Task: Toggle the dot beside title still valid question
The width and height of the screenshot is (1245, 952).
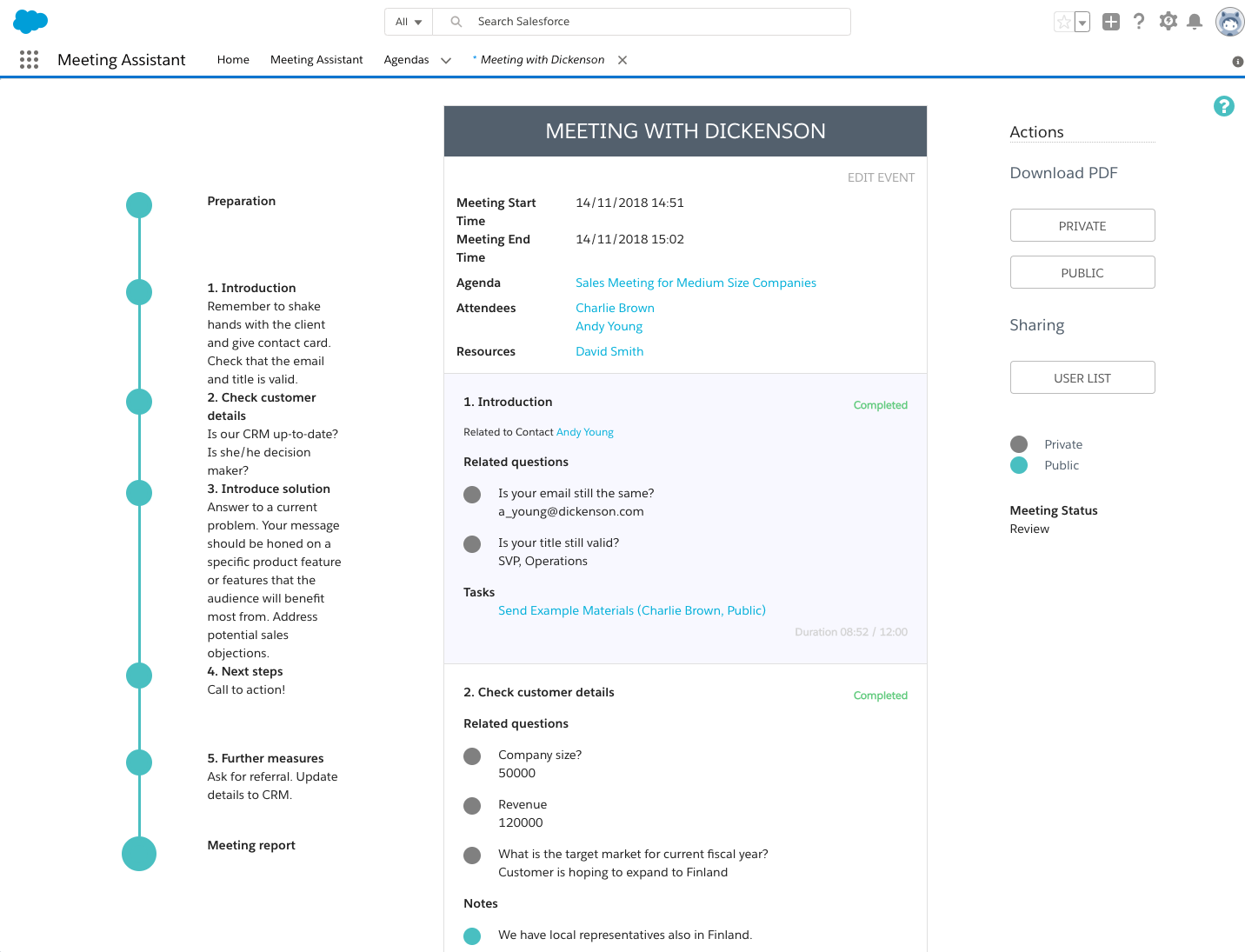Action: 472,544
